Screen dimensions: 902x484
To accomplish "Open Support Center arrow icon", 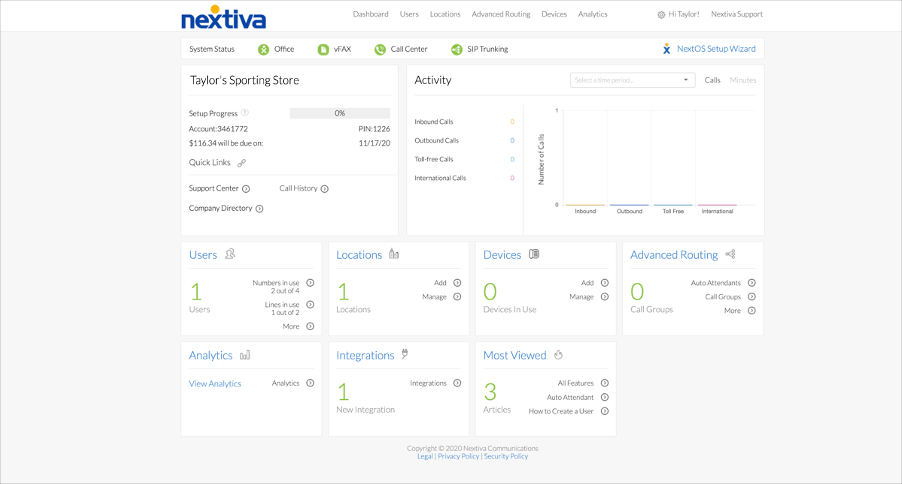I will pos(246,189).
